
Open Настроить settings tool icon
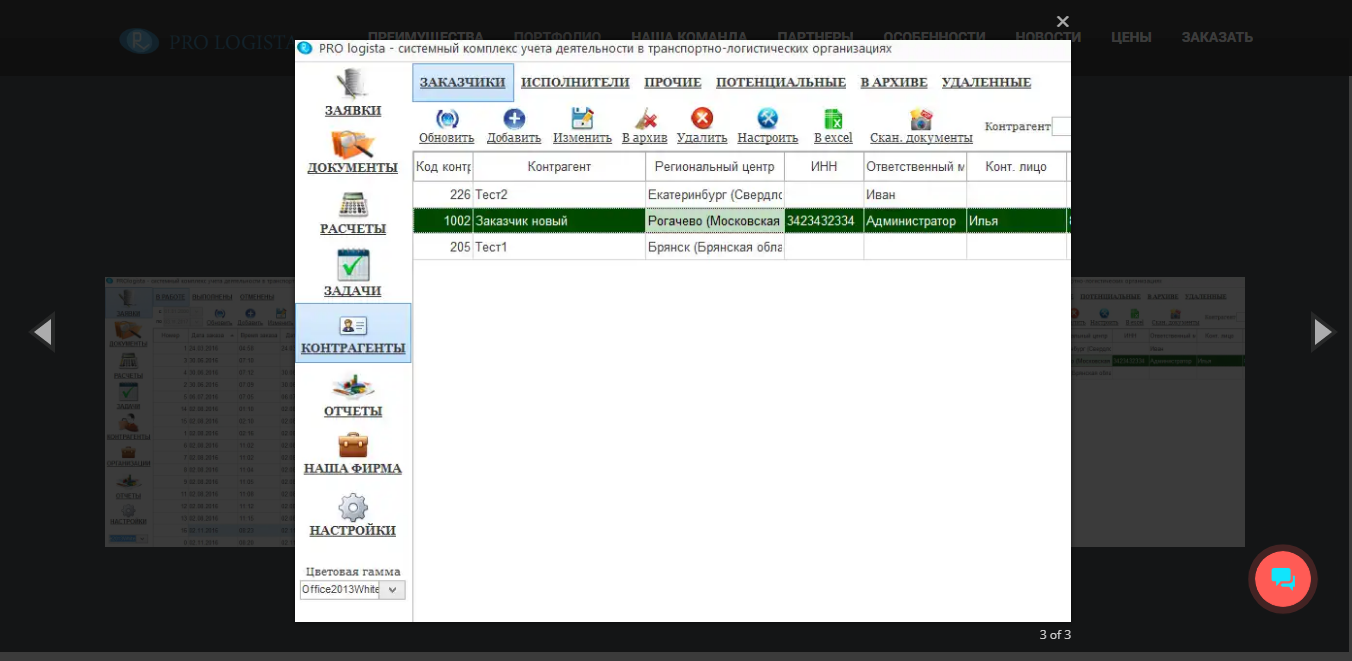pyautogui.click(x=767, y=119)
